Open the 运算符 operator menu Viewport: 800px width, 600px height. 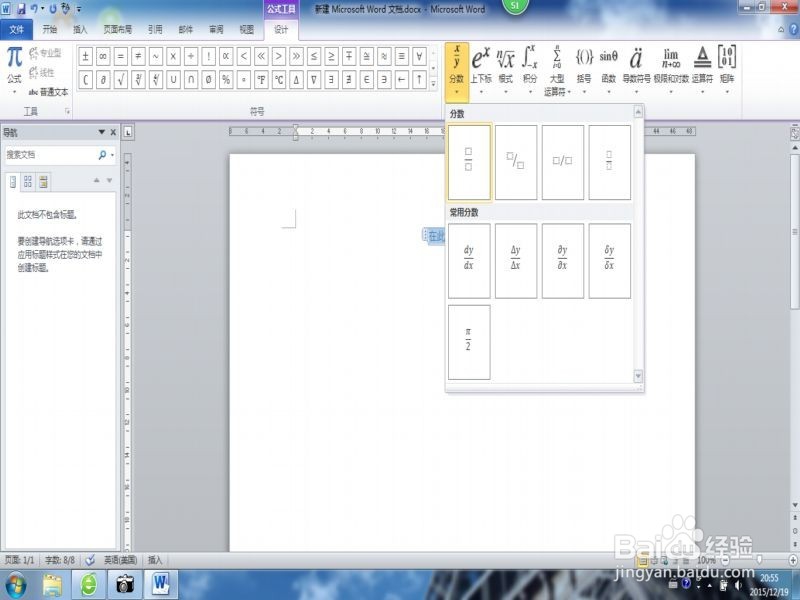tap(703, 70)
